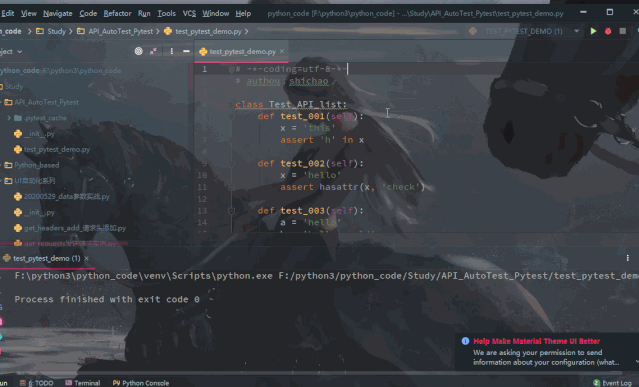Click 'Process finished with exit code 0' text
The width and height of the screenshot is (639, 387).
coord(107,299)
